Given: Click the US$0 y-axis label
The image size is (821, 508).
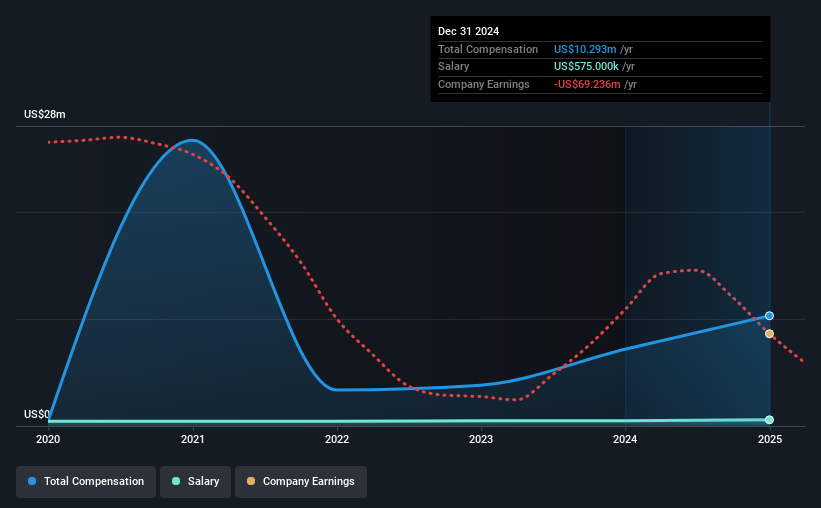Looking at the screenshot, I should (37, 414).
